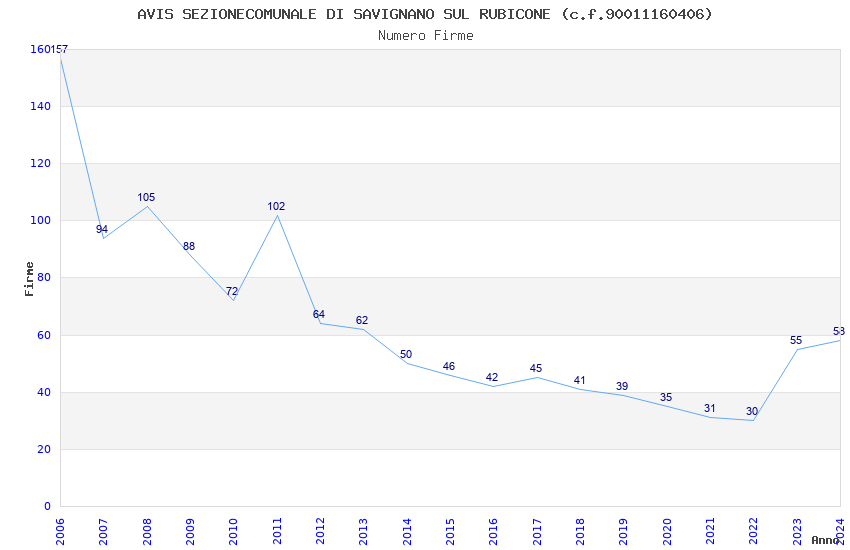Select the data label 46 for 2015
The height and width of the screenshot is (550, 850).
449,366
